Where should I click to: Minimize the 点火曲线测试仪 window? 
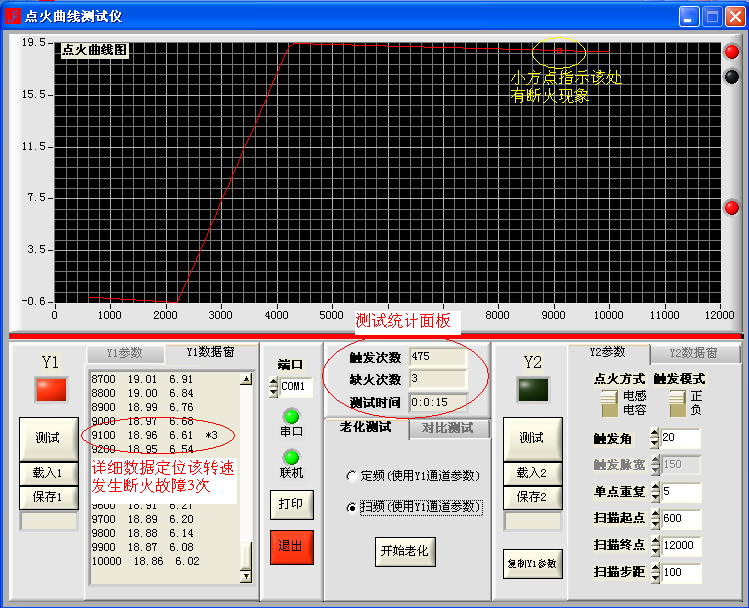[x=689, y=16]
